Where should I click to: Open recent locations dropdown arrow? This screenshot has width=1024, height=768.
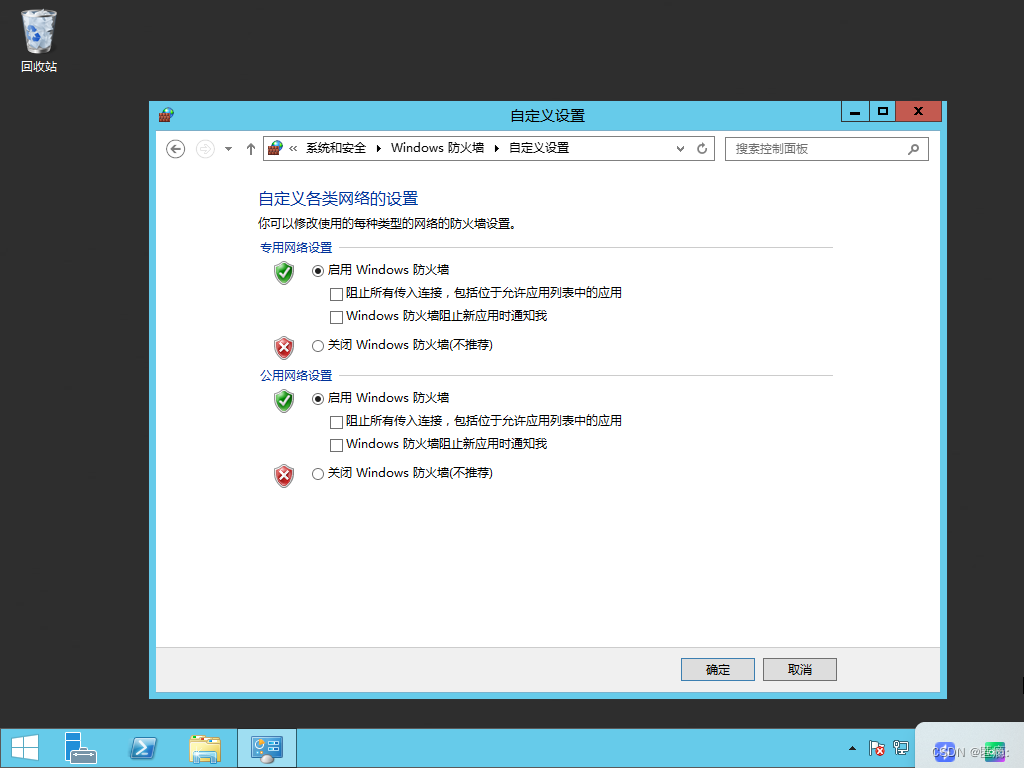228,149
